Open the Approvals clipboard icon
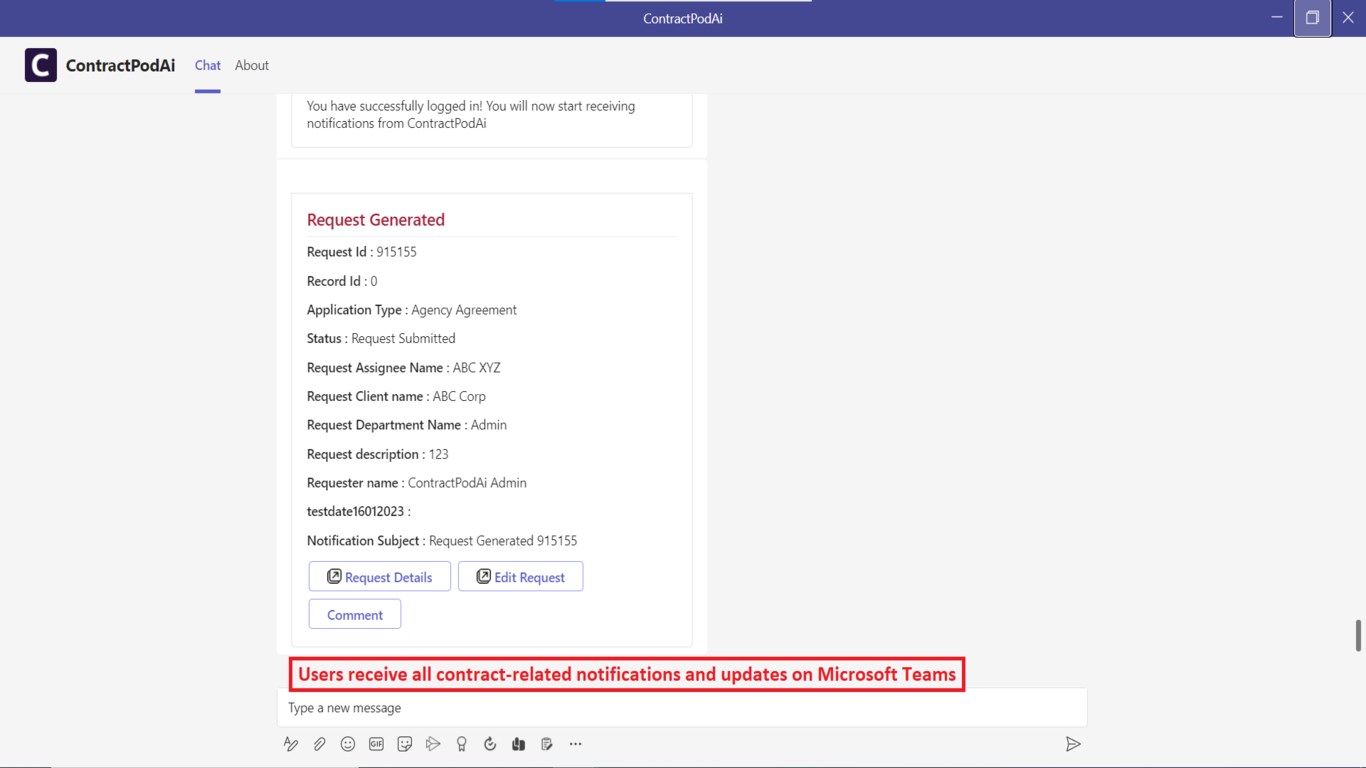The image size is (1366, 768). pyautogui.click(x=547, y=744)
